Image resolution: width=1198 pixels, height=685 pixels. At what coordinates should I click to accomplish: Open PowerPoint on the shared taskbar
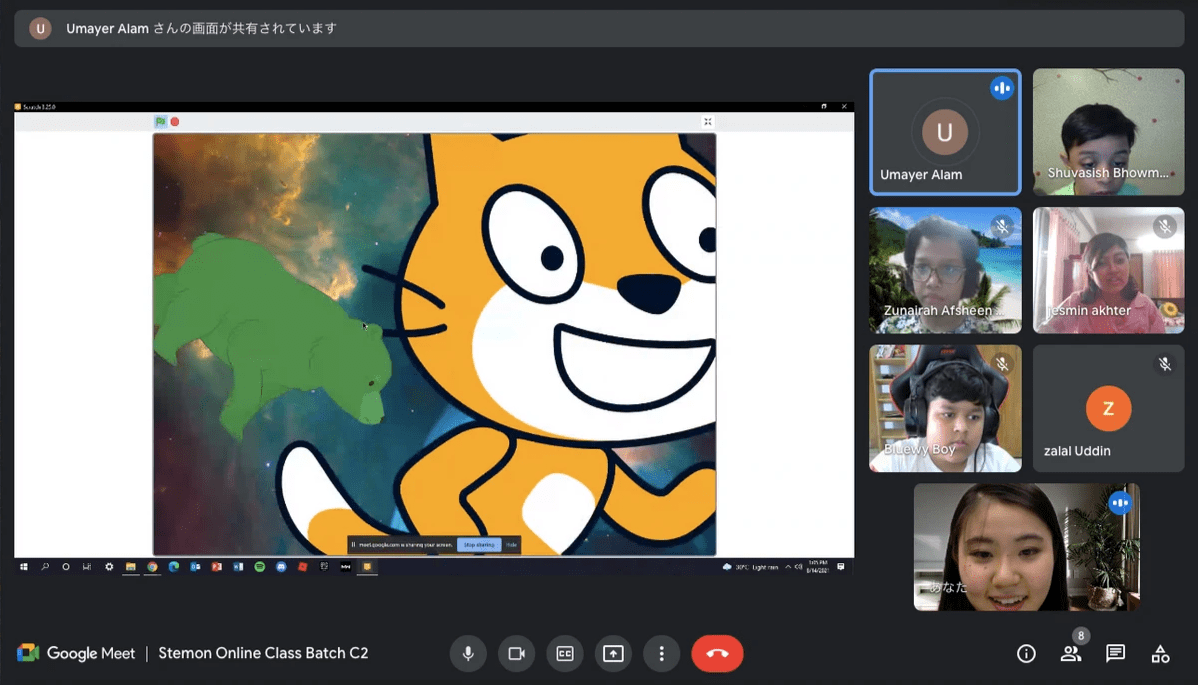217,567
